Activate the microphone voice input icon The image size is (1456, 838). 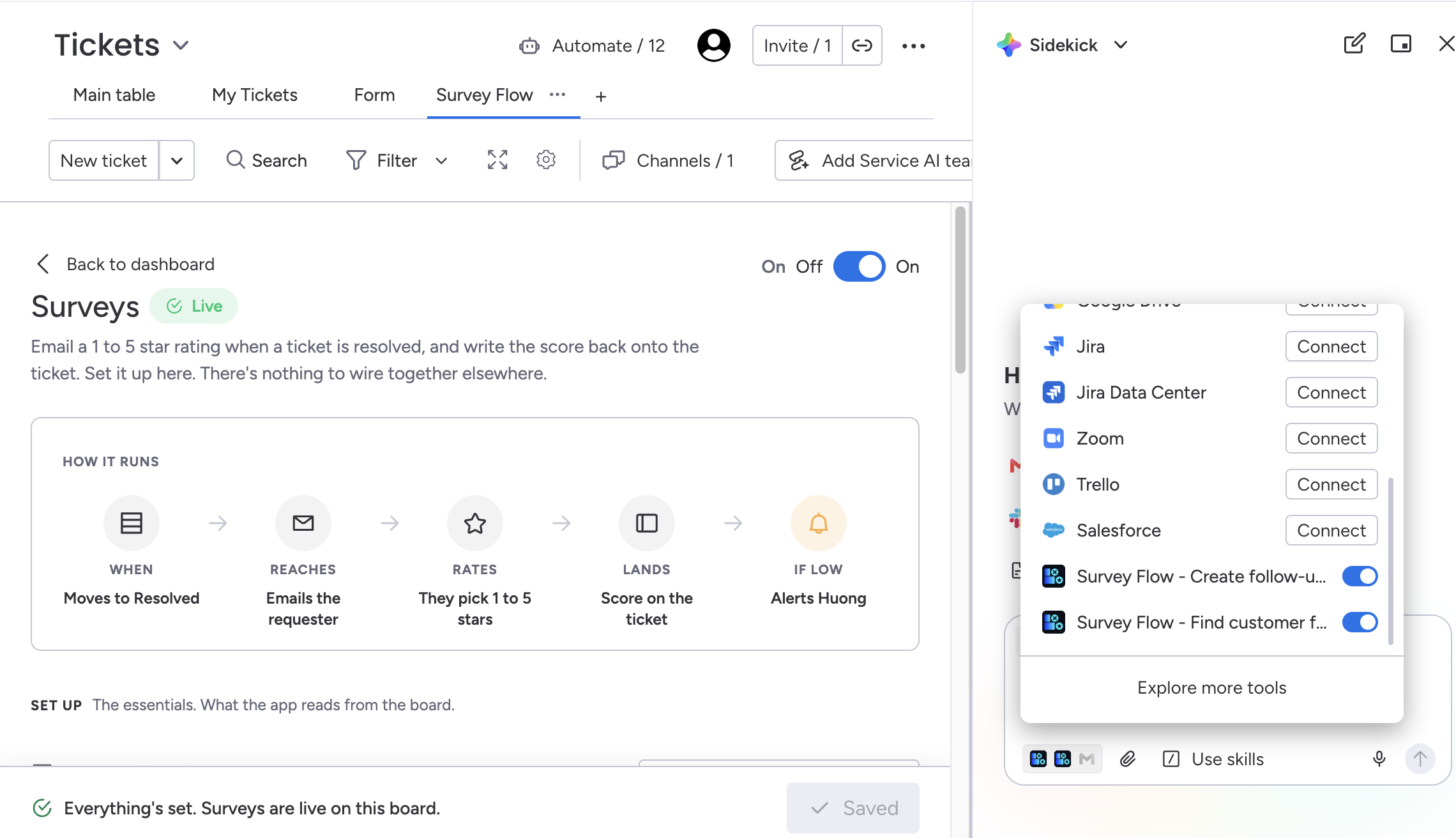click(x=1379, y=759)
